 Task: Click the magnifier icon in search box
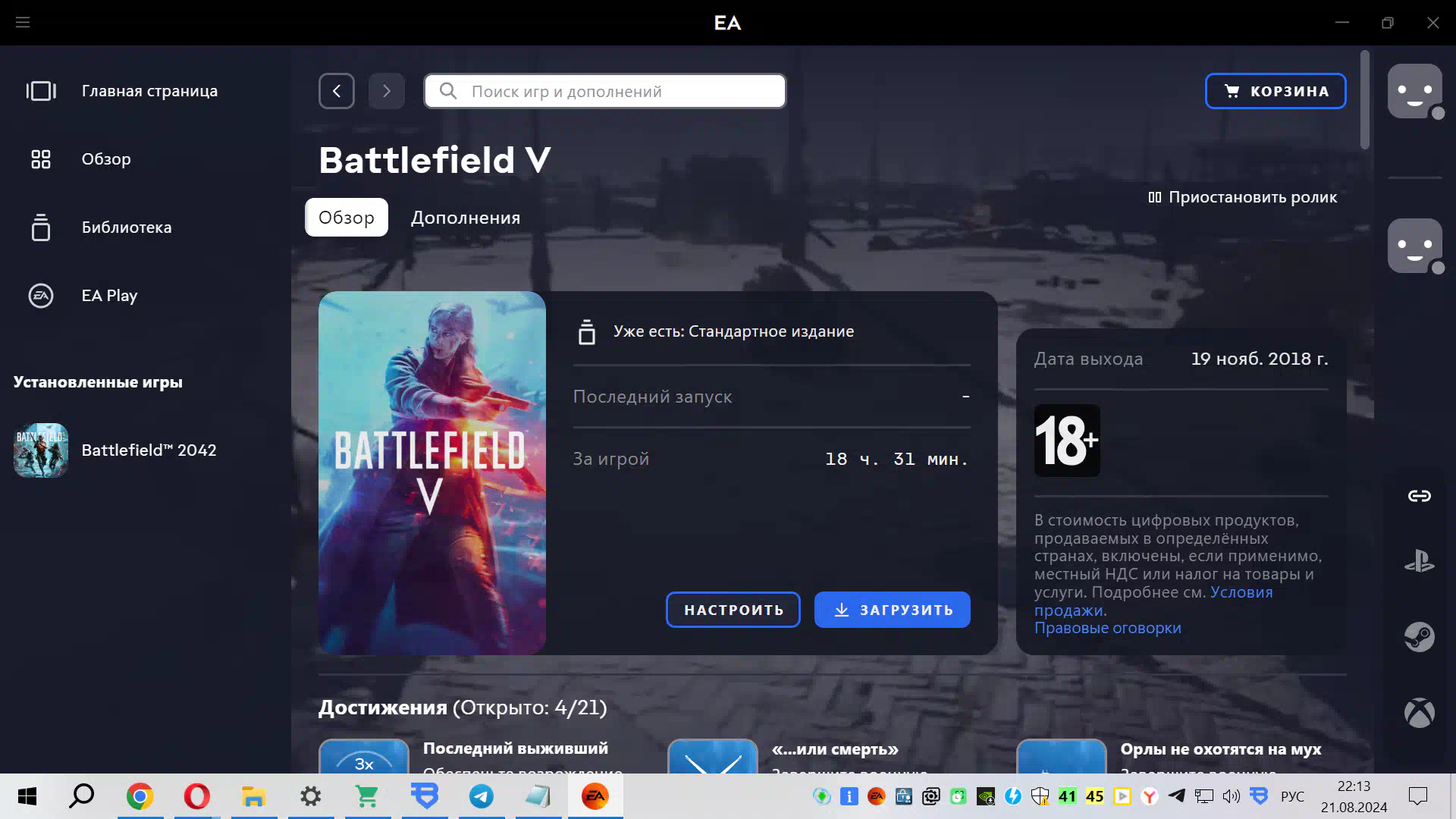(x=448, y=91)
